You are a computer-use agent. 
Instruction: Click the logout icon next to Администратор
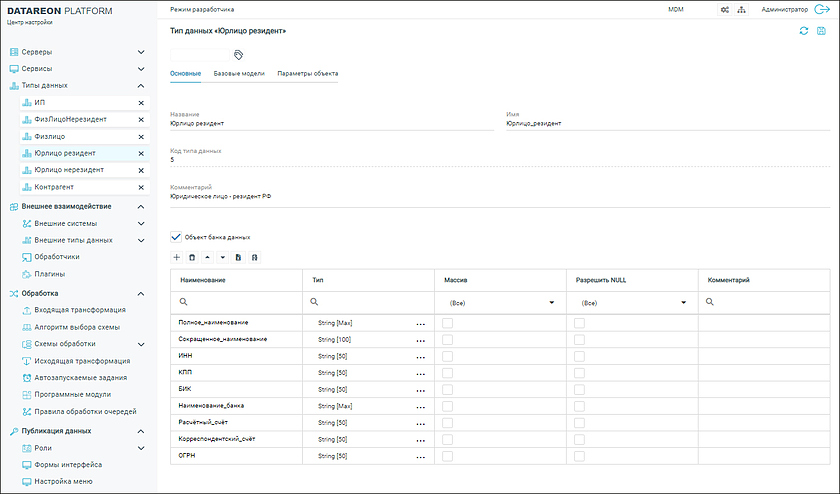point(823,9)
